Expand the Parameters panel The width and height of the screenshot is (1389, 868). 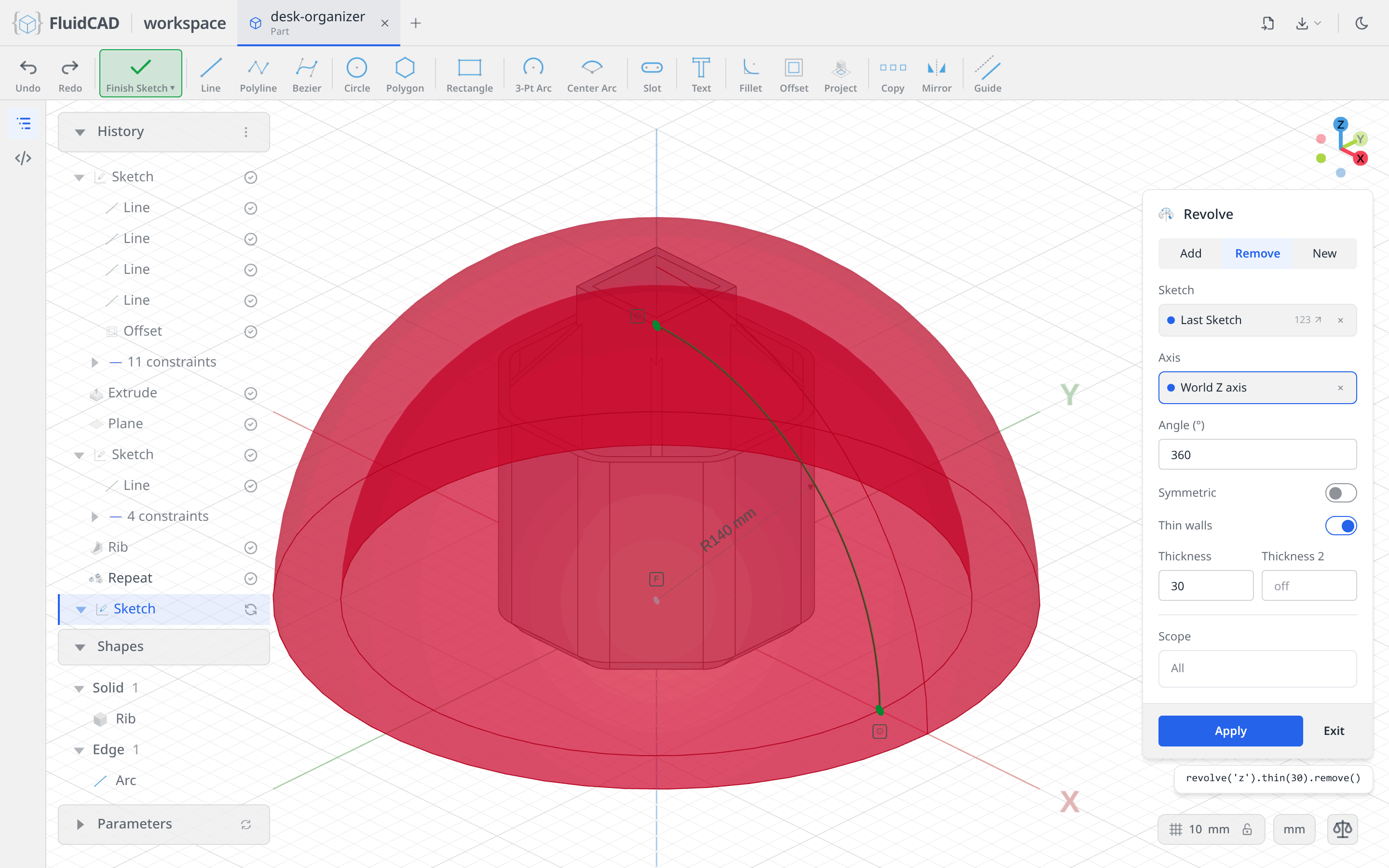(80, 825)
